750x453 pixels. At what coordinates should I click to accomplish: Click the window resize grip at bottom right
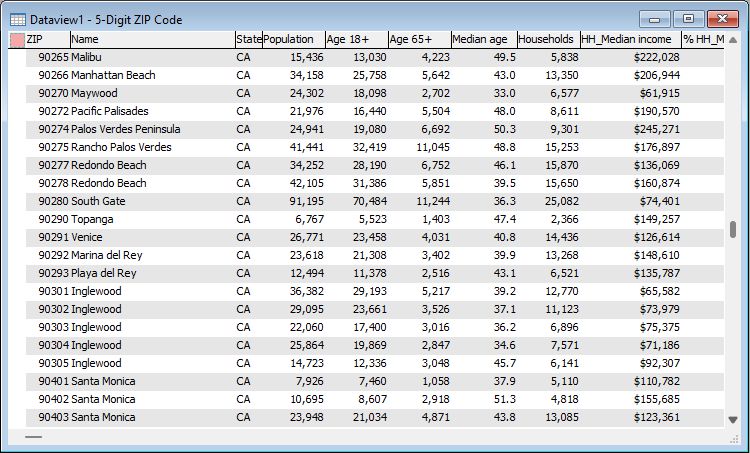click(735, 440)
